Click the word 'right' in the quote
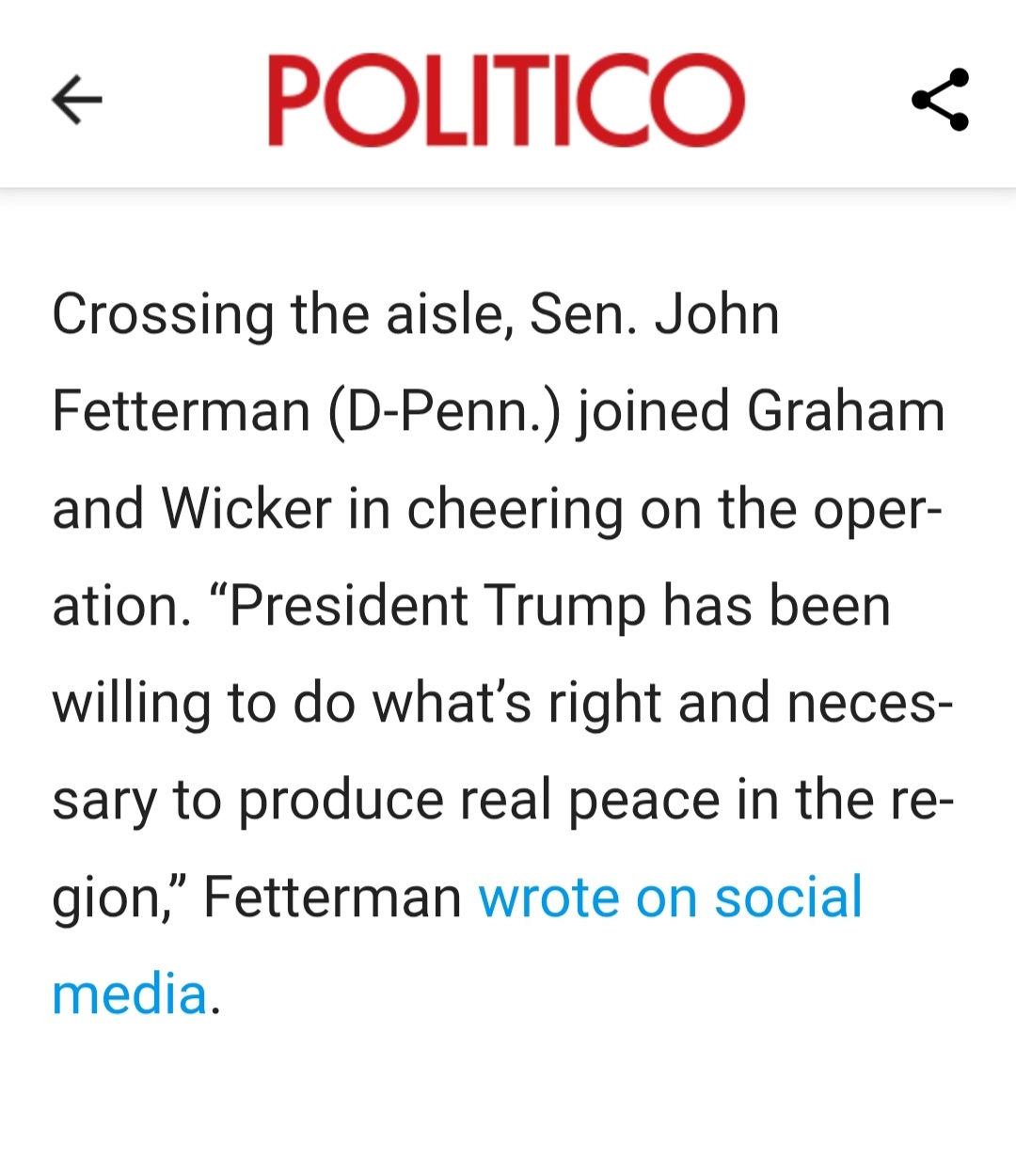The height and width of the screenshot is (1176, 1016). (x=605, y=705)
